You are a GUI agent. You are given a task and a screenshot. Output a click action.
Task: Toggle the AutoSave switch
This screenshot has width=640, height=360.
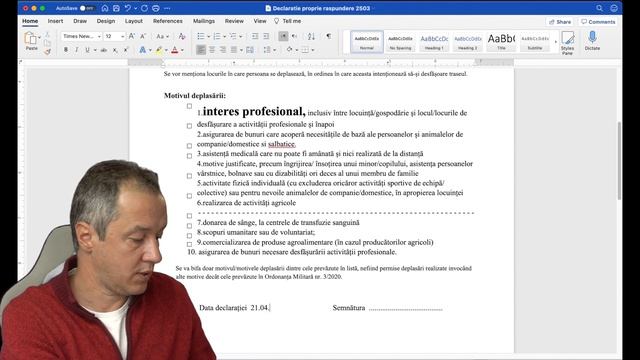(x=87, y=8)
